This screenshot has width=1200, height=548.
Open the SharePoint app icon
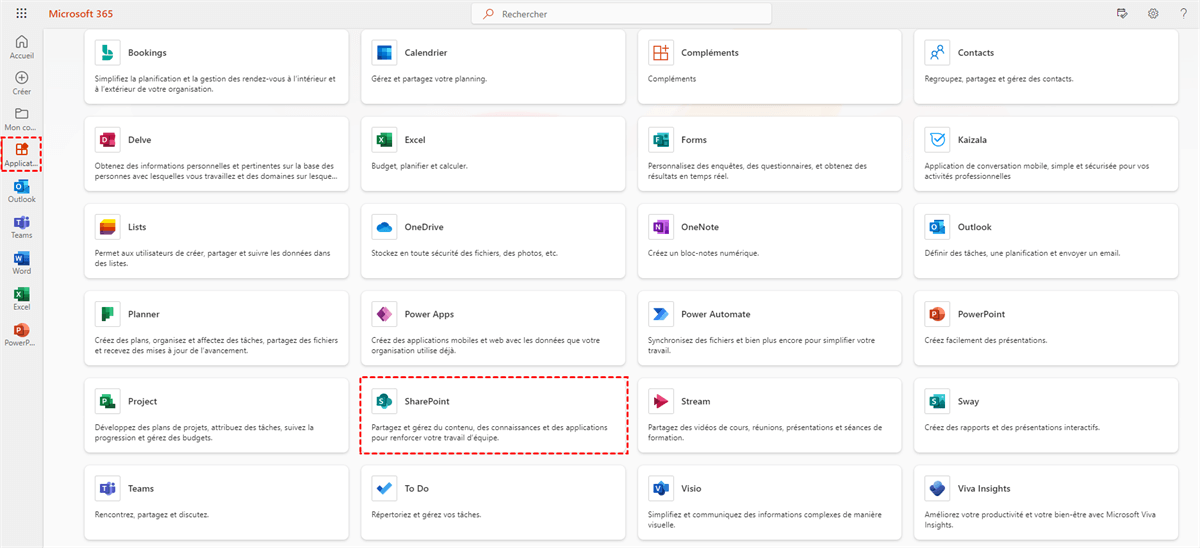pyautogui.click(x=383, y=401)
